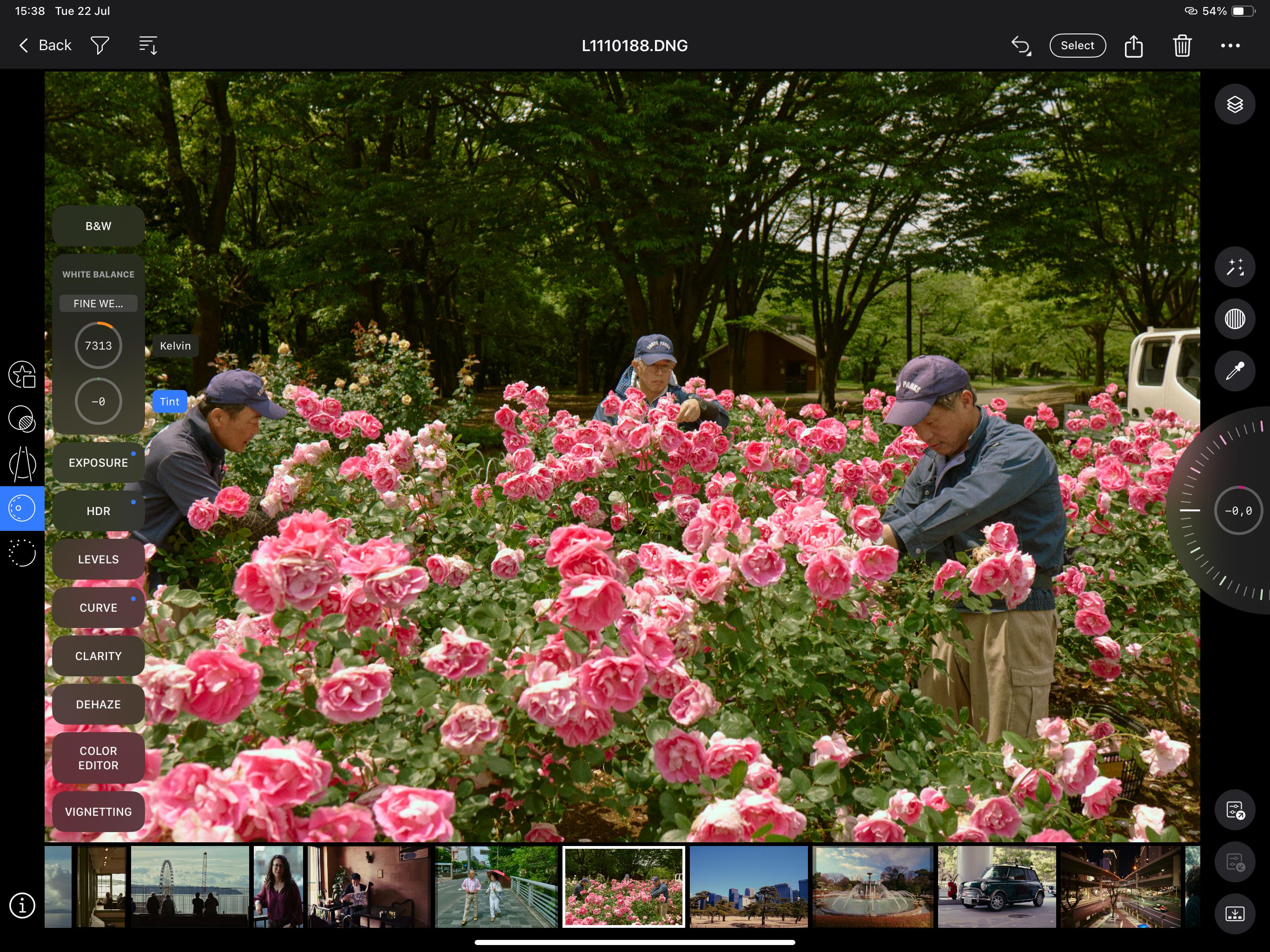The image size is (1270, 952).
Task: Select the active colour adjustments tool icon
Action: [x=22, y=508]
